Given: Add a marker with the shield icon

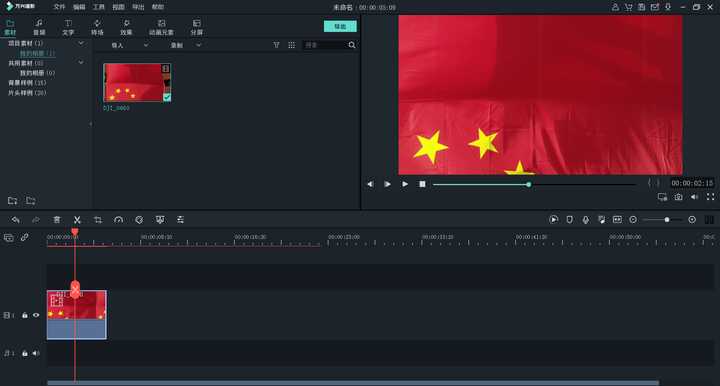Looking at the screenshot, I should (569, 220).
